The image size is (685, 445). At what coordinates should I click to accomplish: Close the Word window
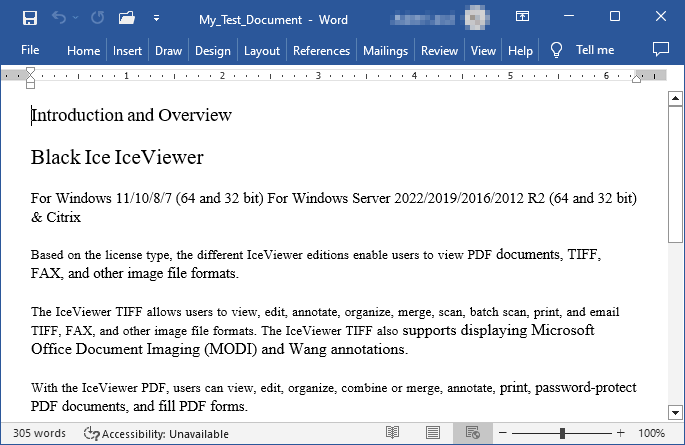pyautogui.click(x=661, y=16)
